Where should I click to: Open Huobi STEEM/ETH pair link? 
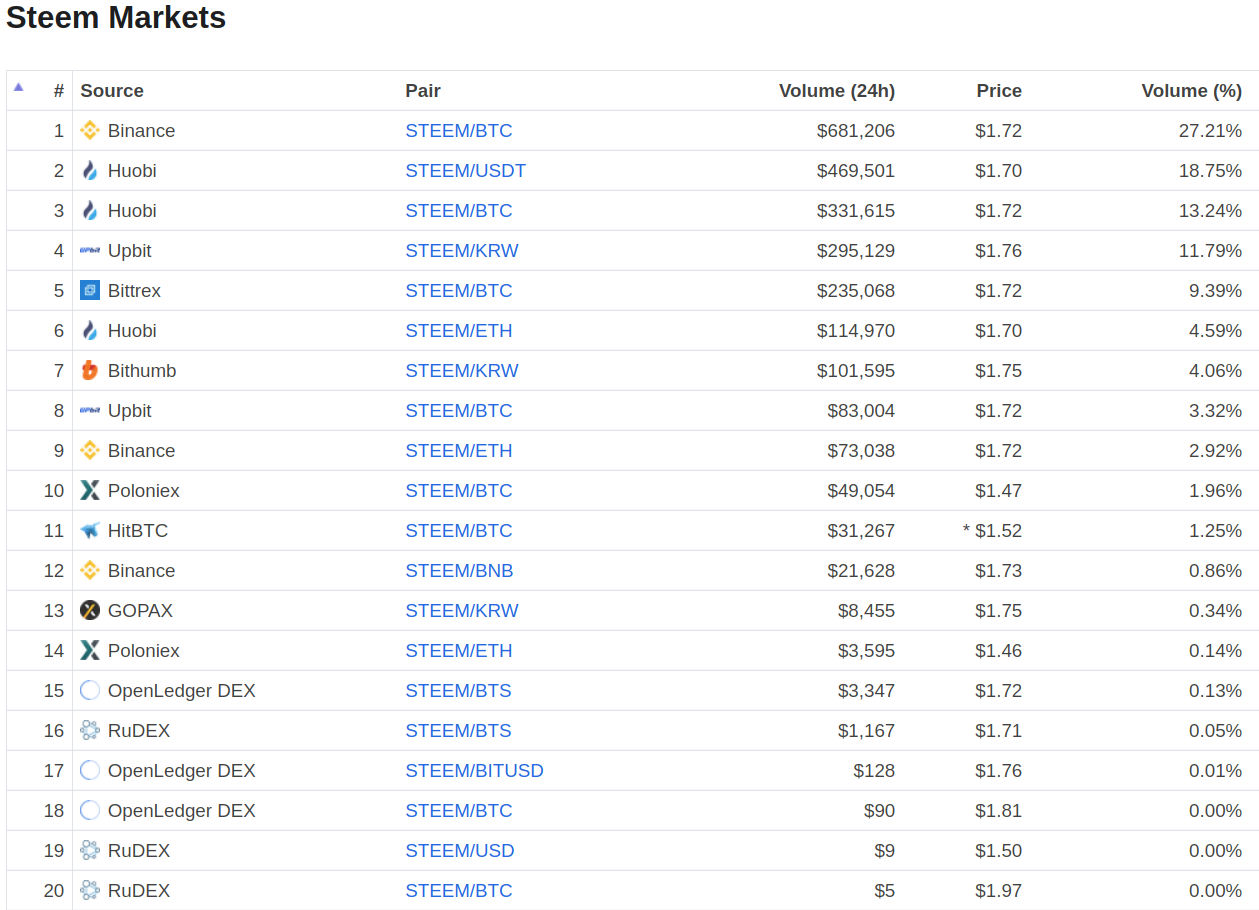(459, 330)
